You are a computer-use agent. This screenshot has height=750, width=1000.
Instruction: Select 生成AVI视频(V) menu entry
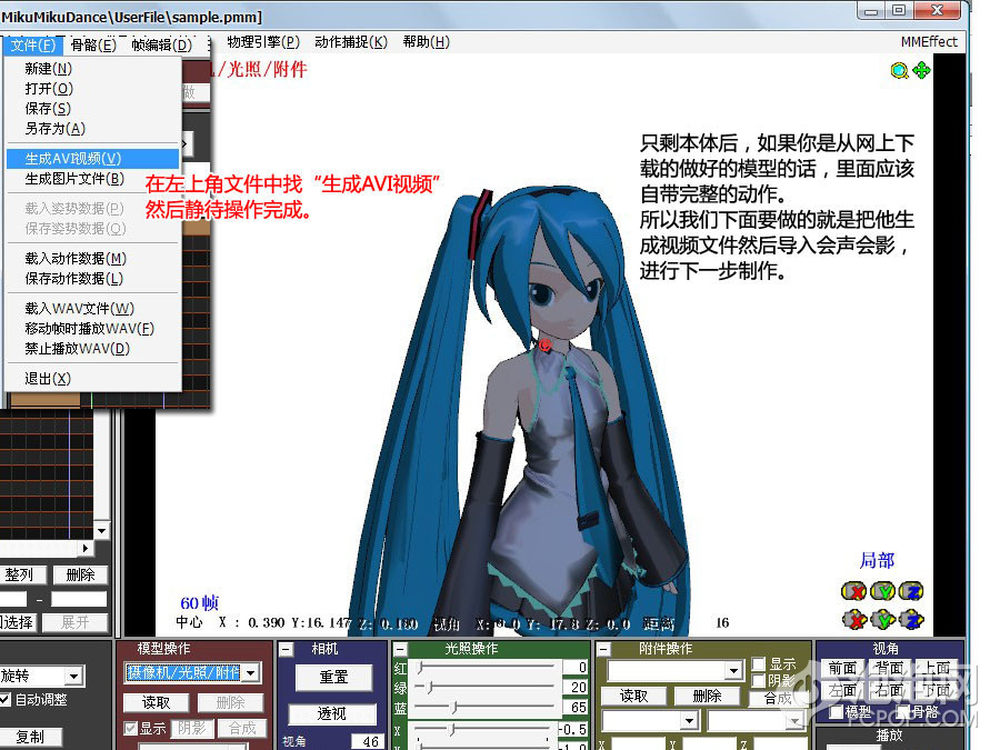92,158
